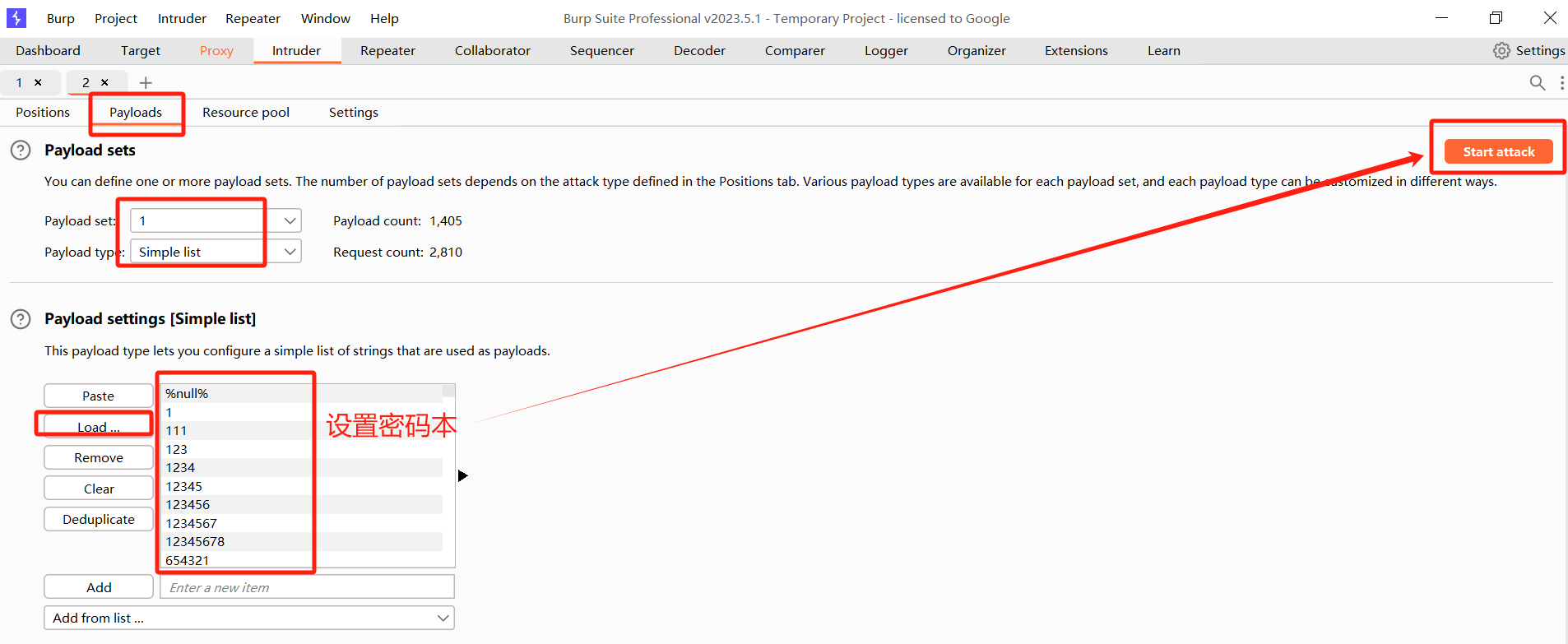1568x644 pixels.
Task: Focus the Enter a new item field
Action: (308, 587)
